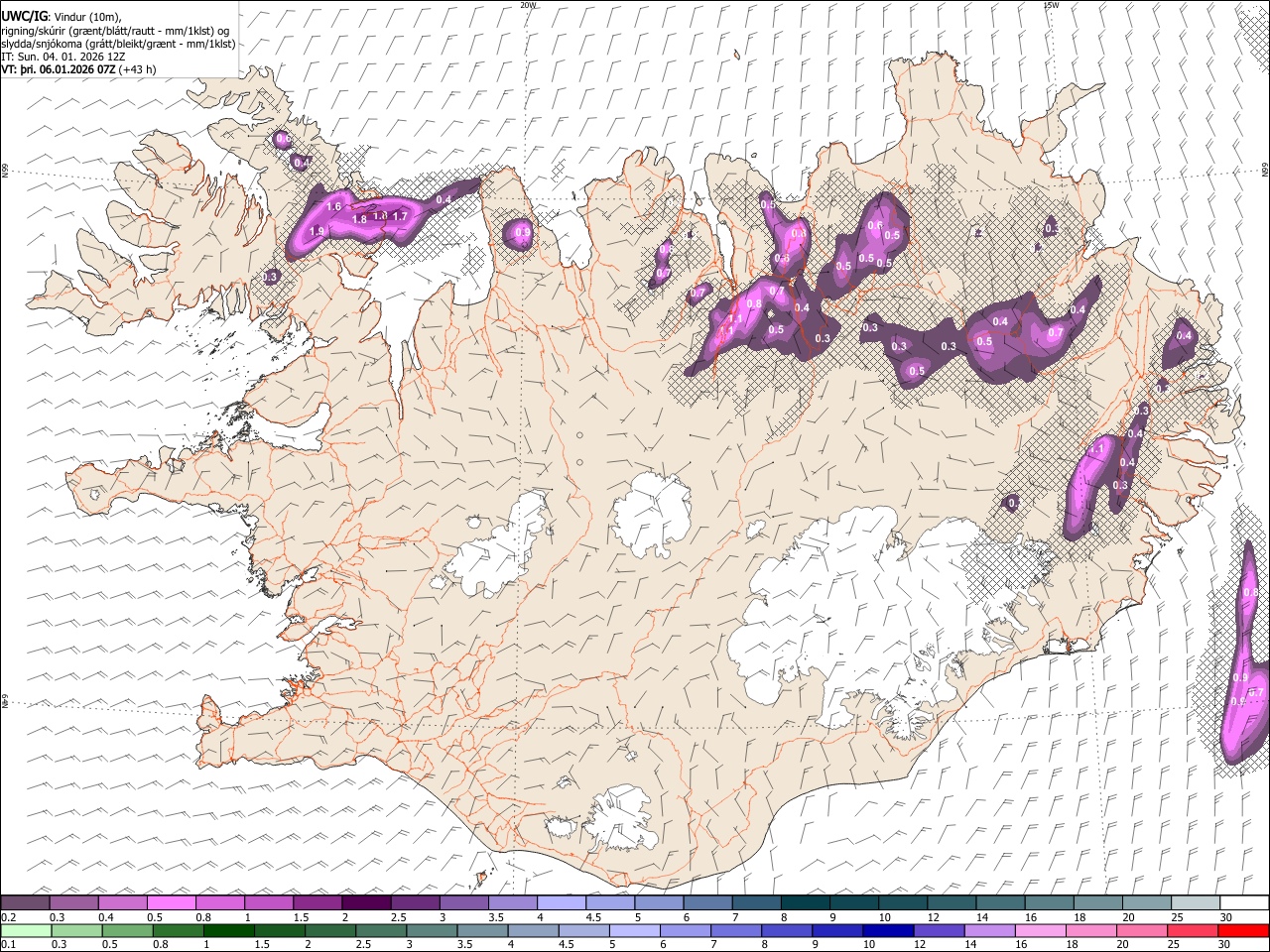Select the dark teal swatch labeled 8, upper legend
Viewport: 1270px width, 952px height.
(x=806, y=902)
